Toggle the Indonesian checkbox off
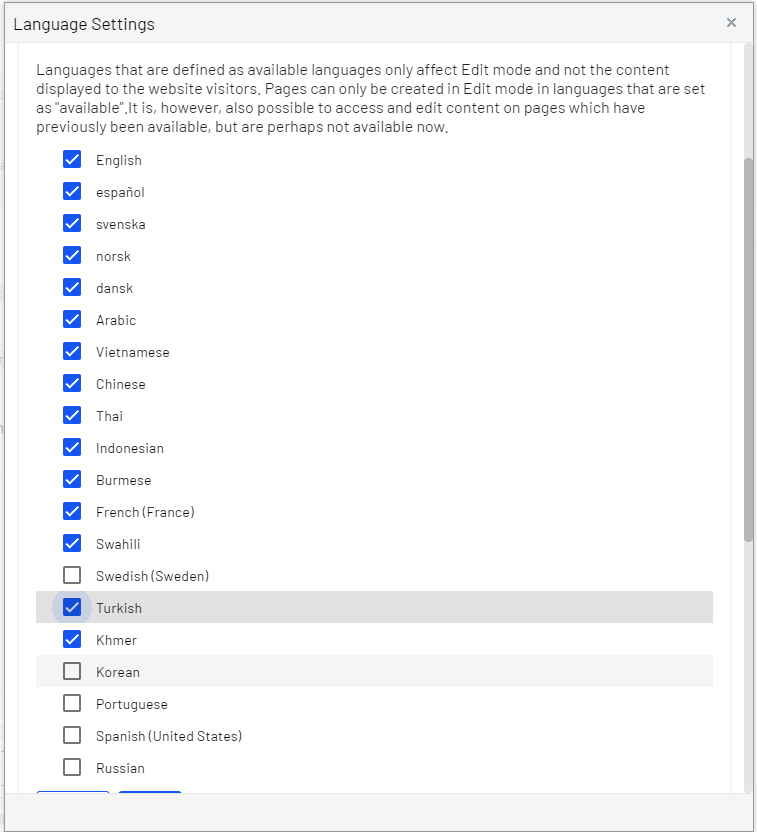 72,447
